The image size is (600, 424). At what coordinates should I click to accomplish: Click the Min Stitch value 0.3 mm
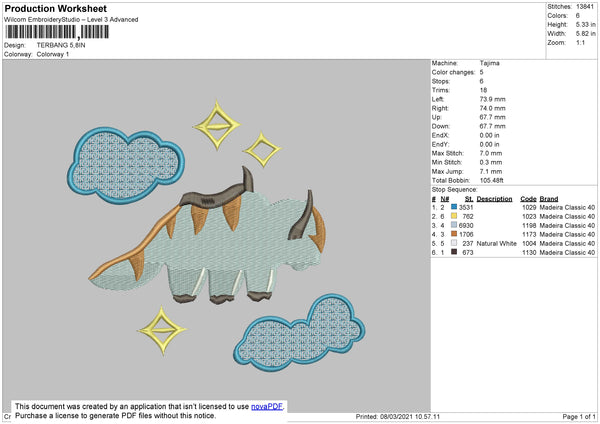tap(491, 163)
